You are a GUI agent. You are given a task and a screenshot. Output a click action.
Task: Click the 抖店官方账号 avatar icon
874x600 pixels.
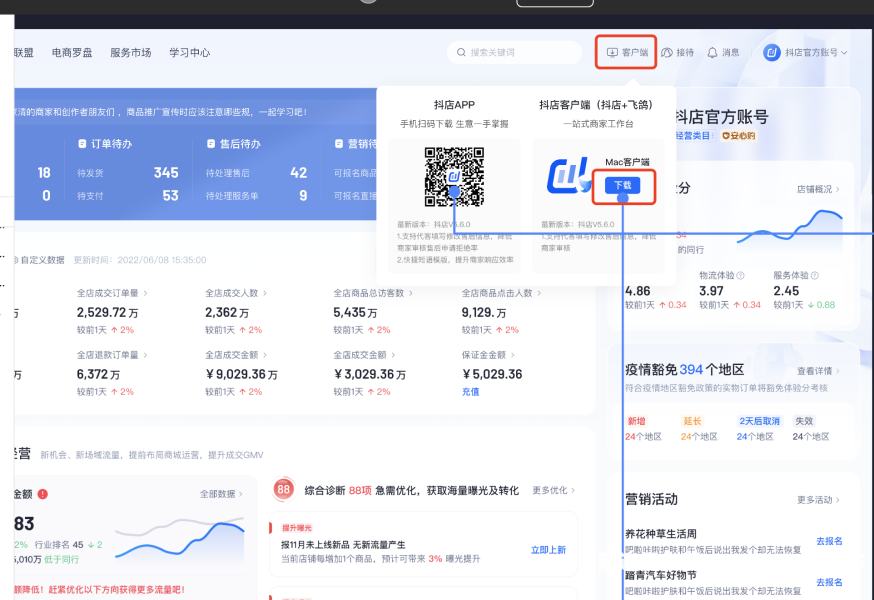(x=771, y=53)
